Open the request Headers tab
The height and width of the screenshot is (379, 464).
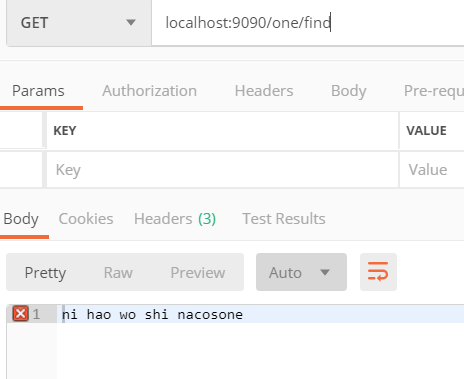(x=264, y=91)
